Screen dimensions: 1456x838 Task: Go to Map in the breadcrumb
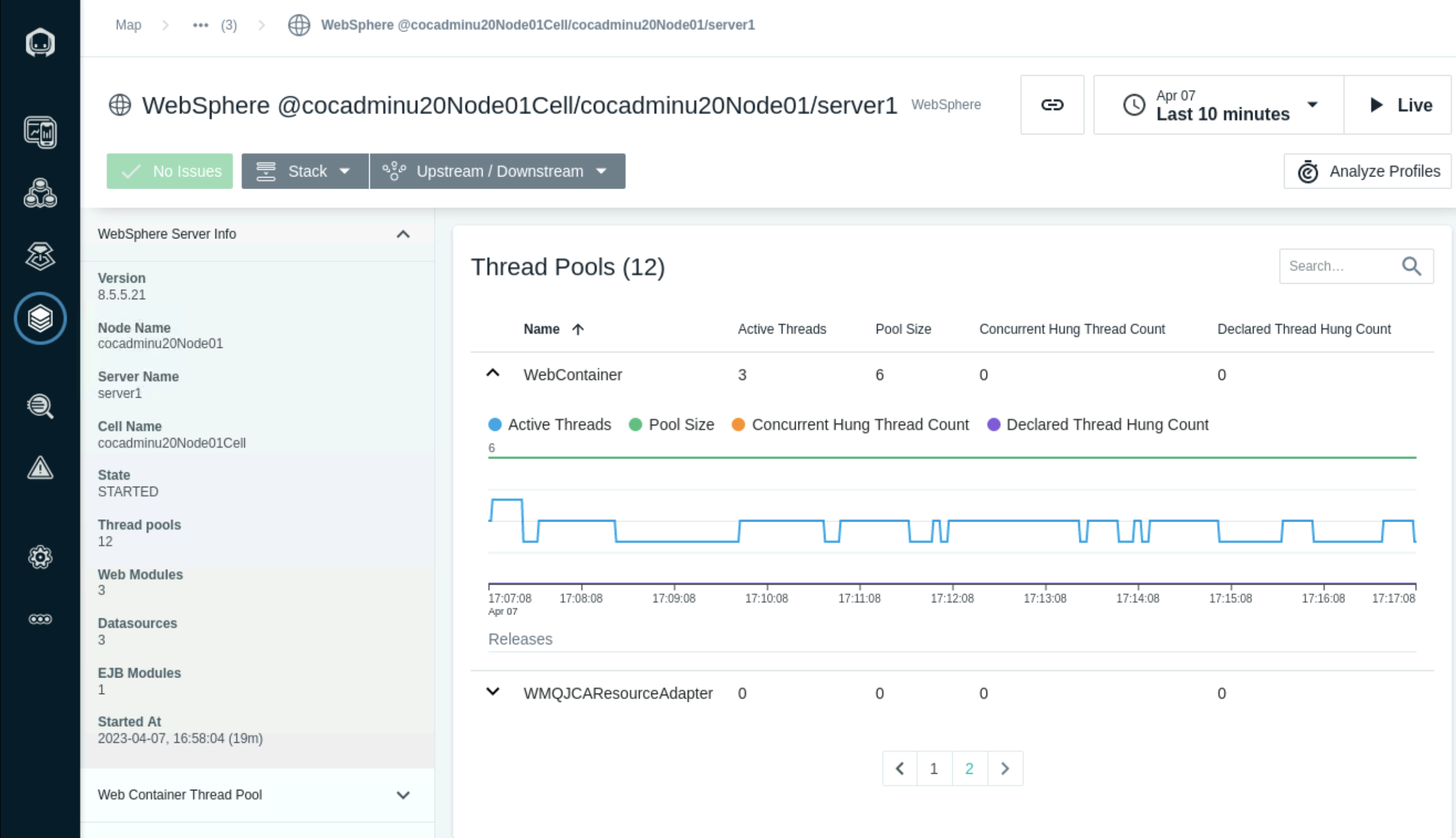[x=128, y=25]
